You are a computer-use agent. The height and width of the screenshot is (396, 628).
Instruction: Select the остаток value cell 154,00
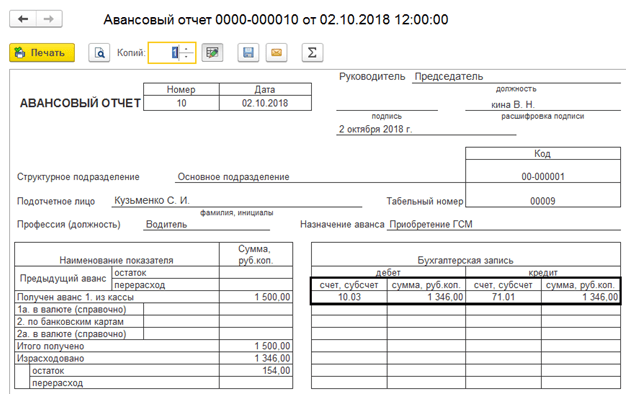(256, 370)
